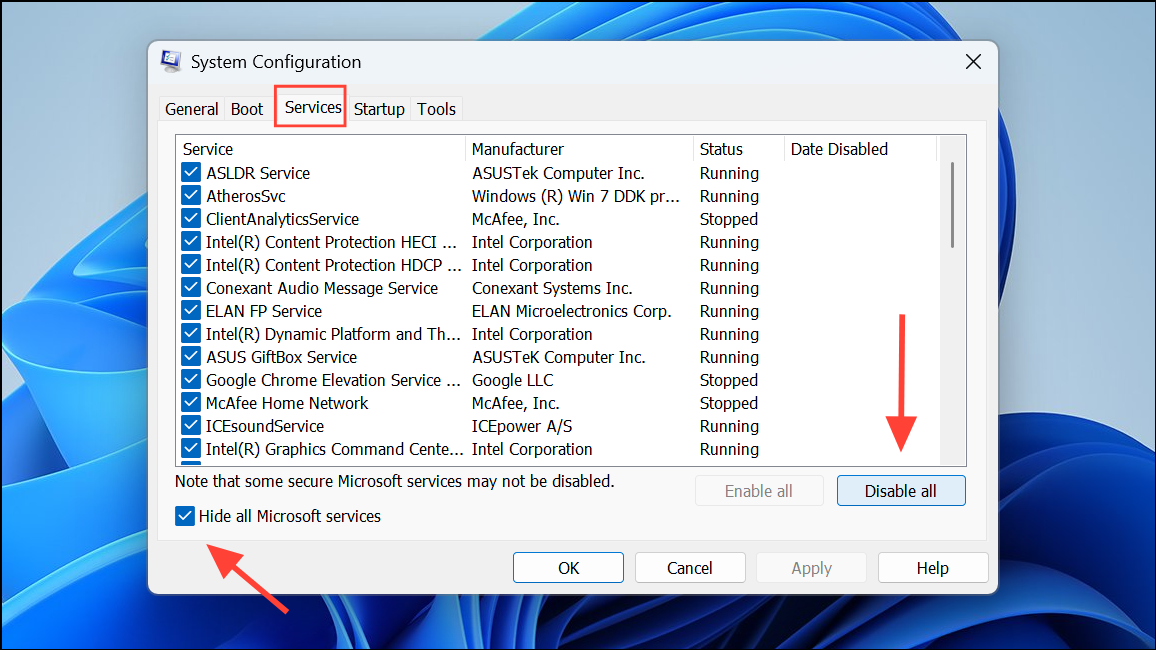Select the Services tab

coord(313,108)
